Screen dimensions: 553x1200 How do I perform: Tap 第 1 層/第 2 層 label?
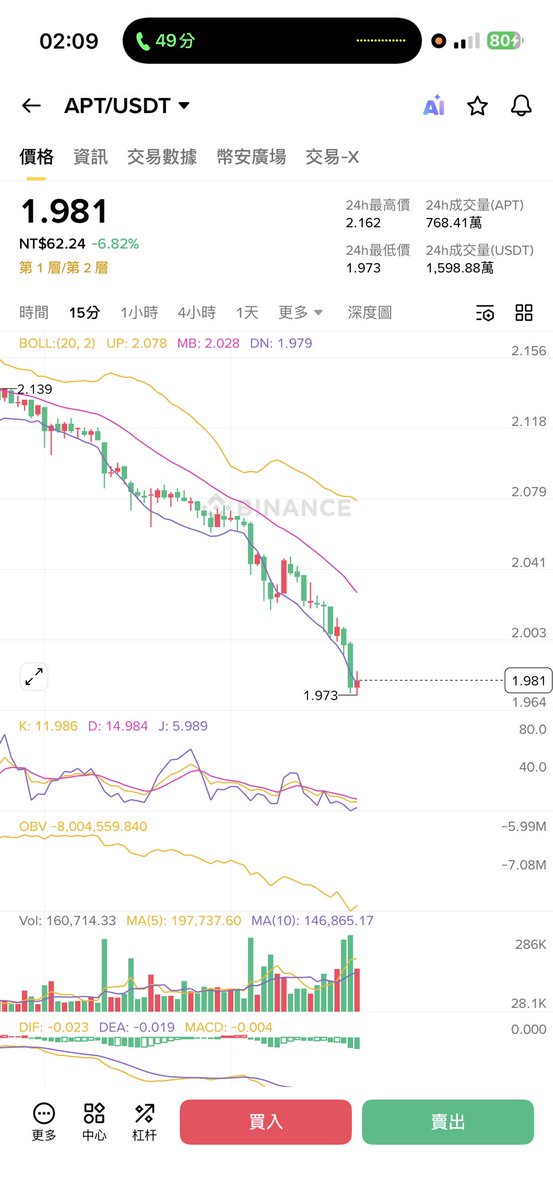click(x=64, y=268)
